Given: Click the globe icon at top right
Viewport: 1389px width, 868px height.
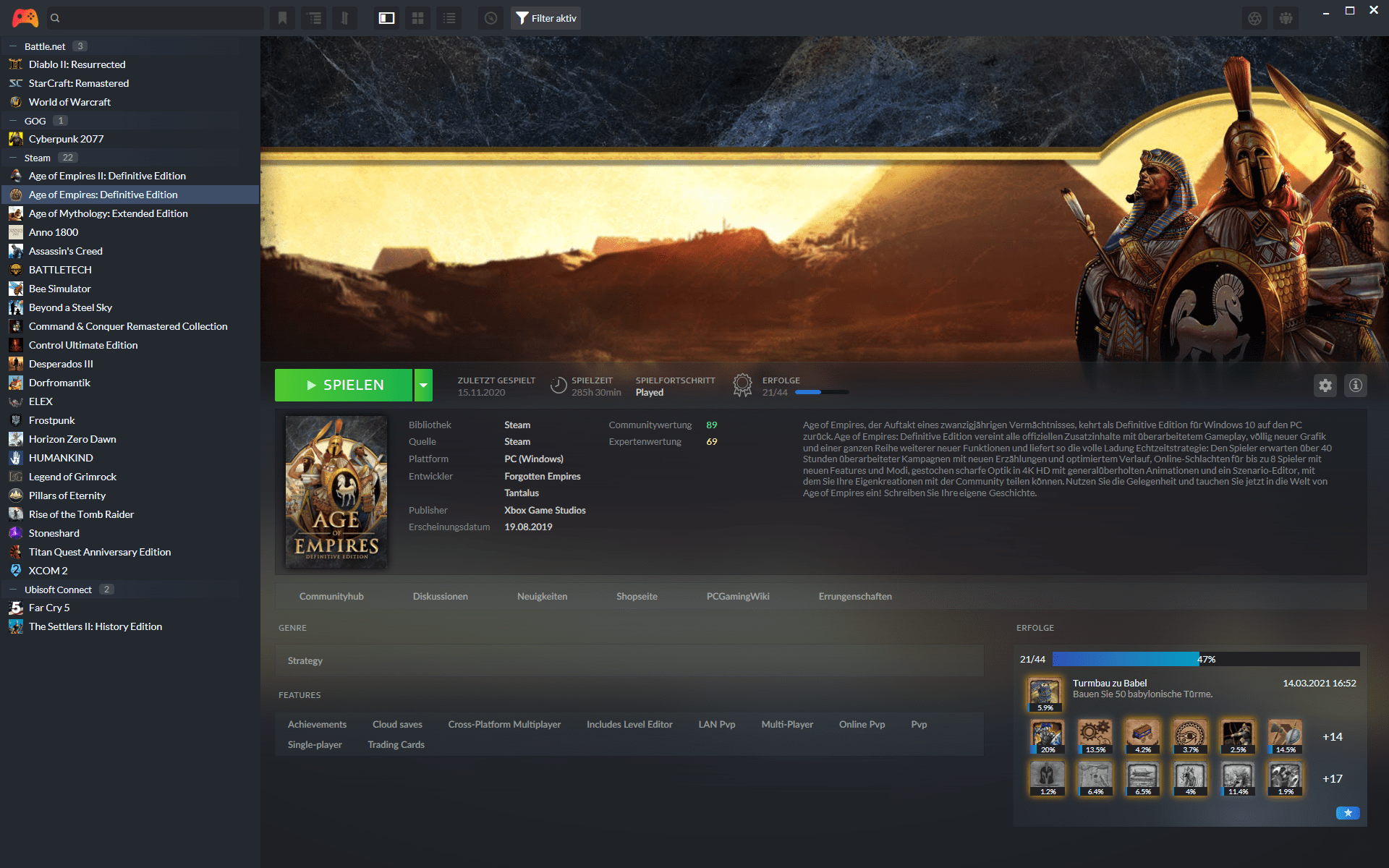Looking at the screenshot, I should 1255,18.
